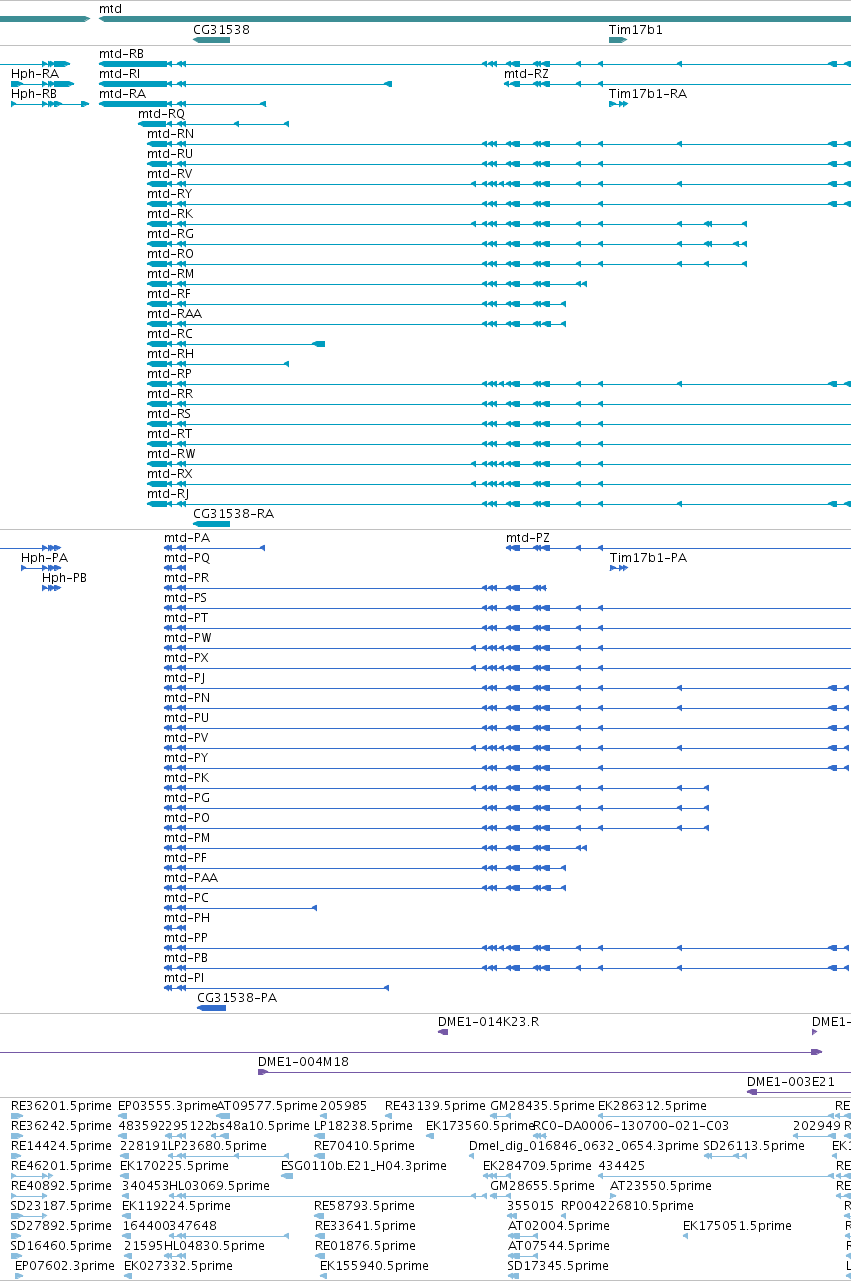The width and height of the screenshot is (851, 1281).
Task: Click transcript label mtd-RJ
Action: (x=168, y=493)
